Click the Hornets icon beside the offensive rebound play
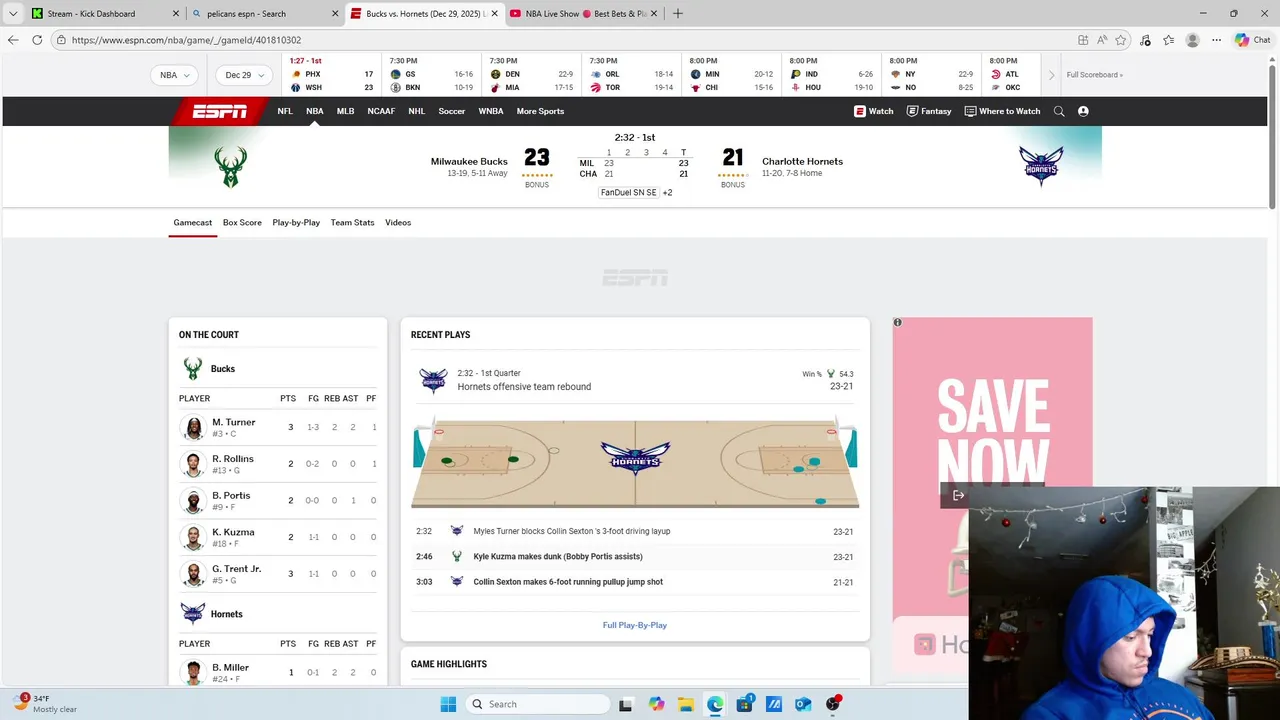 (433, 380)
